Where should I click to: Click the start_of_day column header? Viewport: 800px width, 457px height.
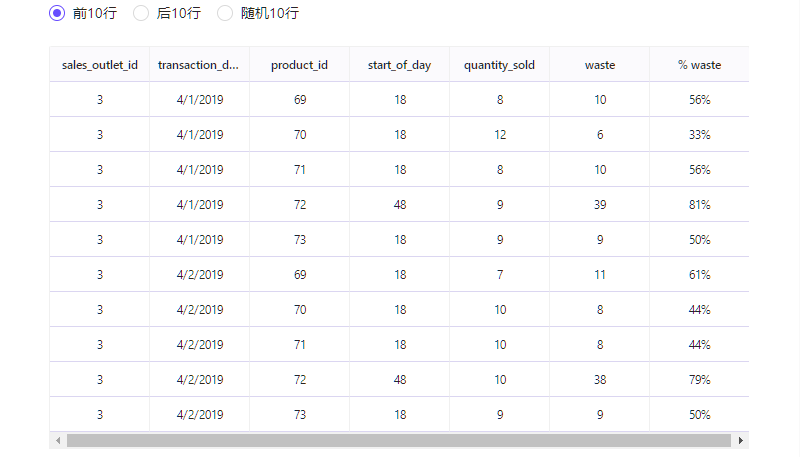(399, 65)
